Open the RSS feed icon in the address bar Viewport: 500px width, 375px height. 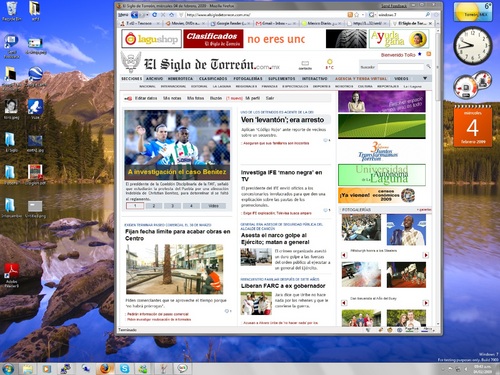pyautogui.click(x=350, y=15)
